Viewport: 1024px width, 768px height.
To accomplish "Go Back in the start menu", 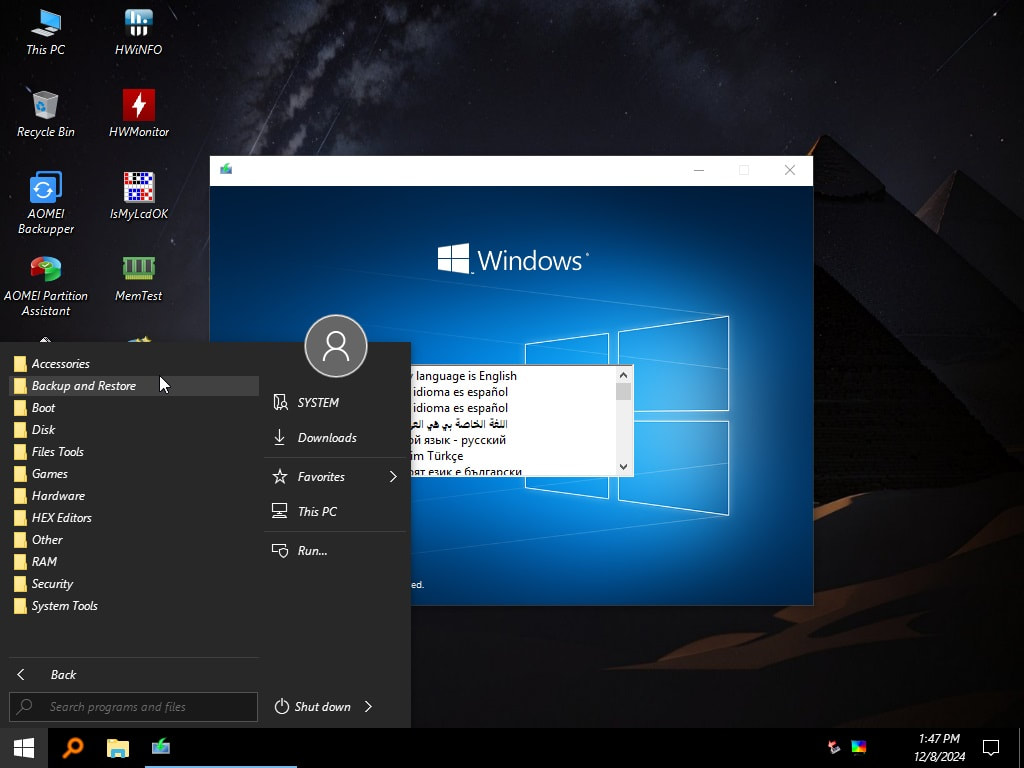I will tap(134, 675).
